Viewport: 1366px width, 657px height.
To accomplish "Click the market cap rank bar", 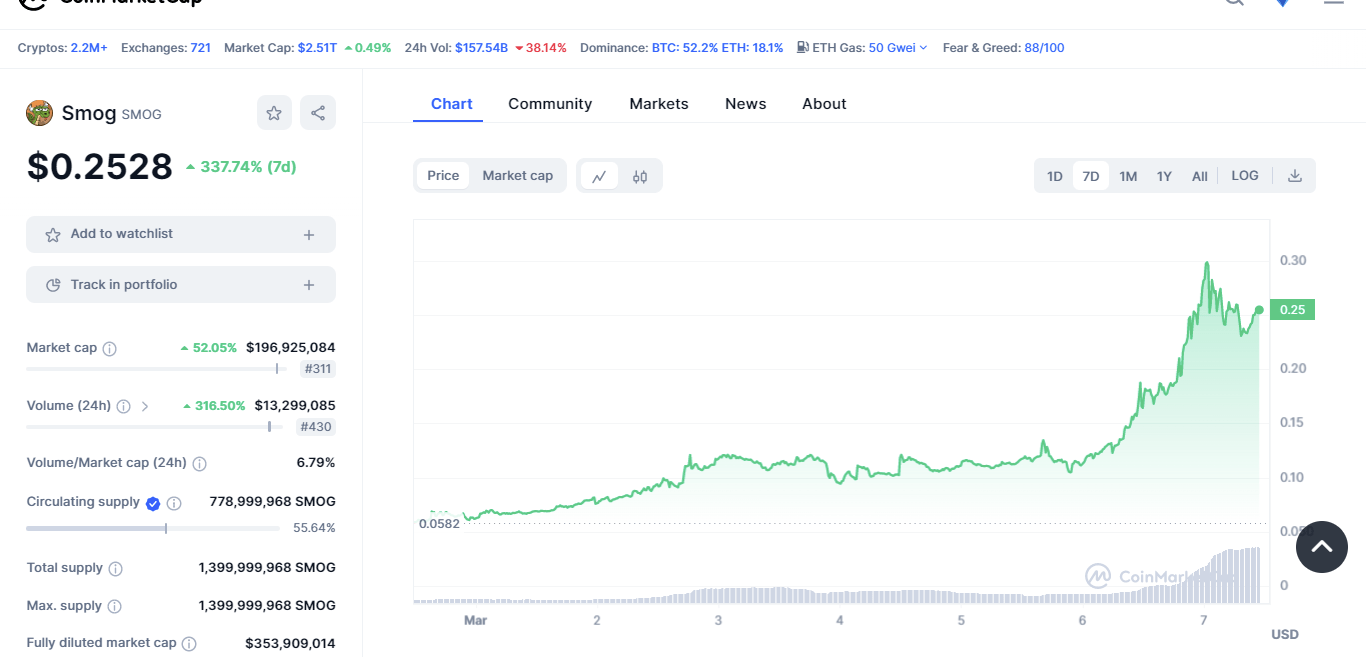I will pos(154,369).
